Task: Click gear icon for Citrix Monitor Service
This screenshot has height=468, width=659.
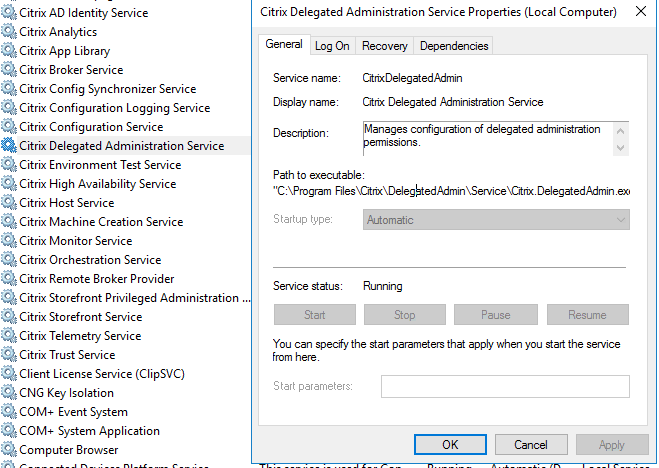Action: (x=9, y=241)
